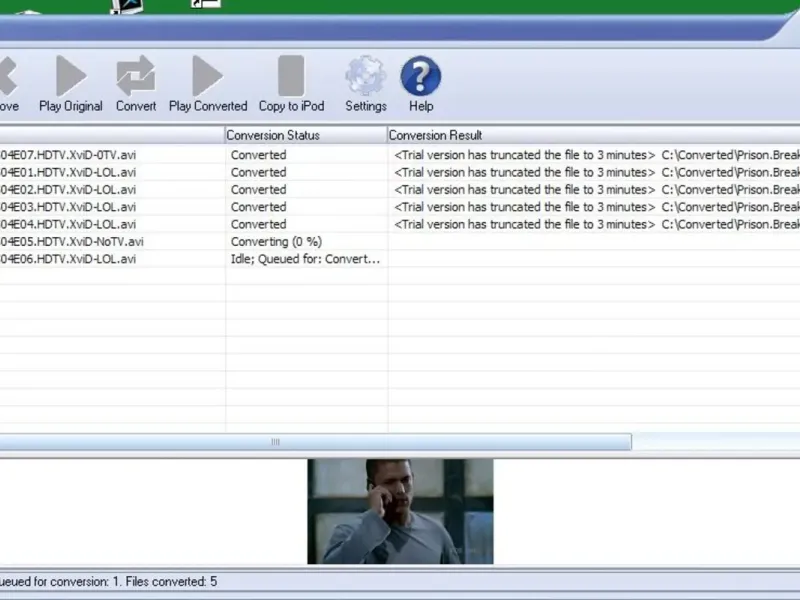Sort by the Conversion Result column header
The image size is (800, 600).
[x=594, y=135]
